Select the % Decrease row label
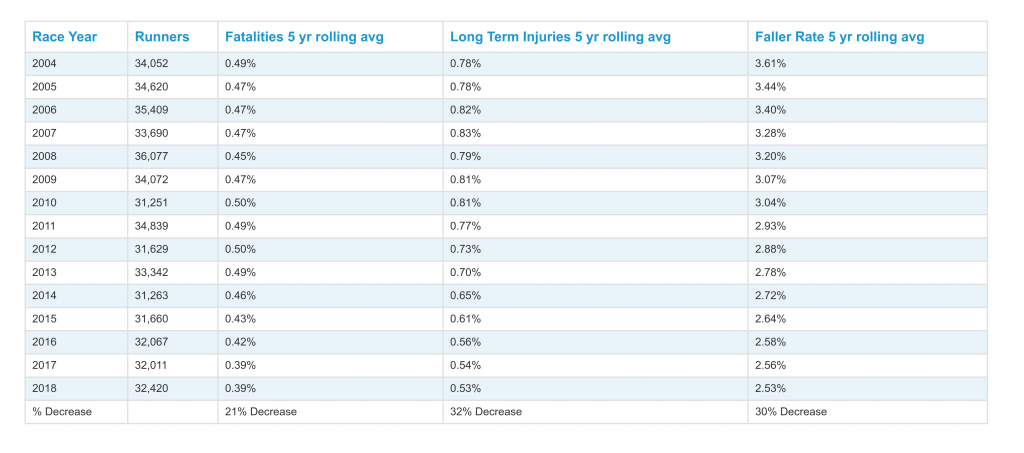 [62, 411]
